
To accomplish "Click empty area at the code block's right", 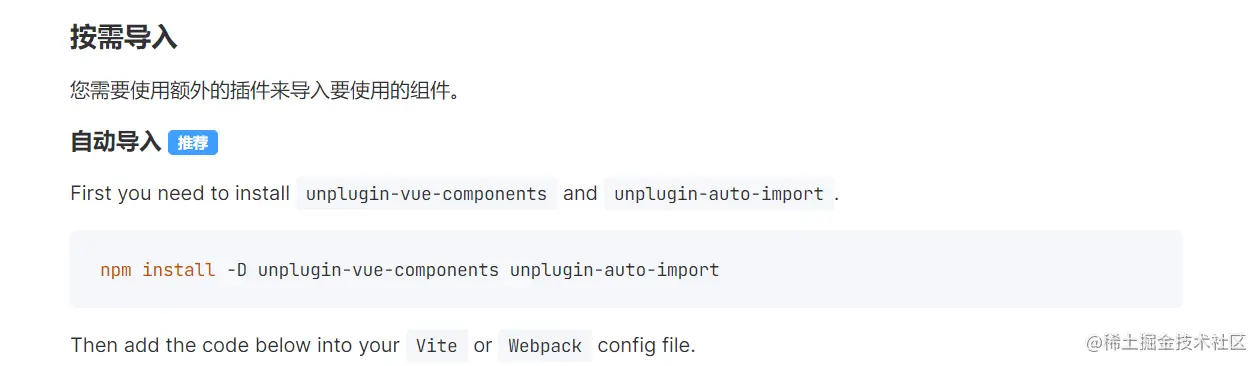I will (x=950, y=269).
